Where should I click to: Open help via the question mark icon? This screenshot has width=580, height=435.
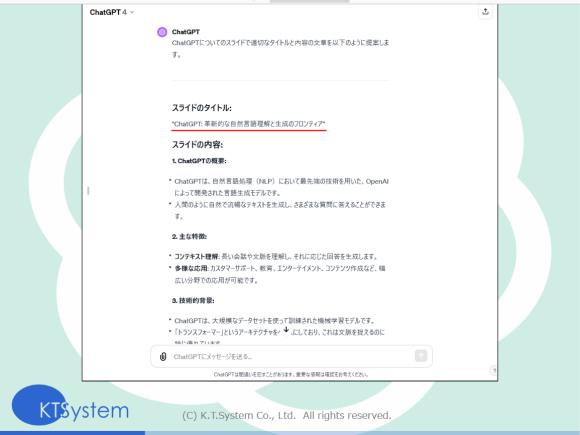pyautogui.click(x=493, y=370)
